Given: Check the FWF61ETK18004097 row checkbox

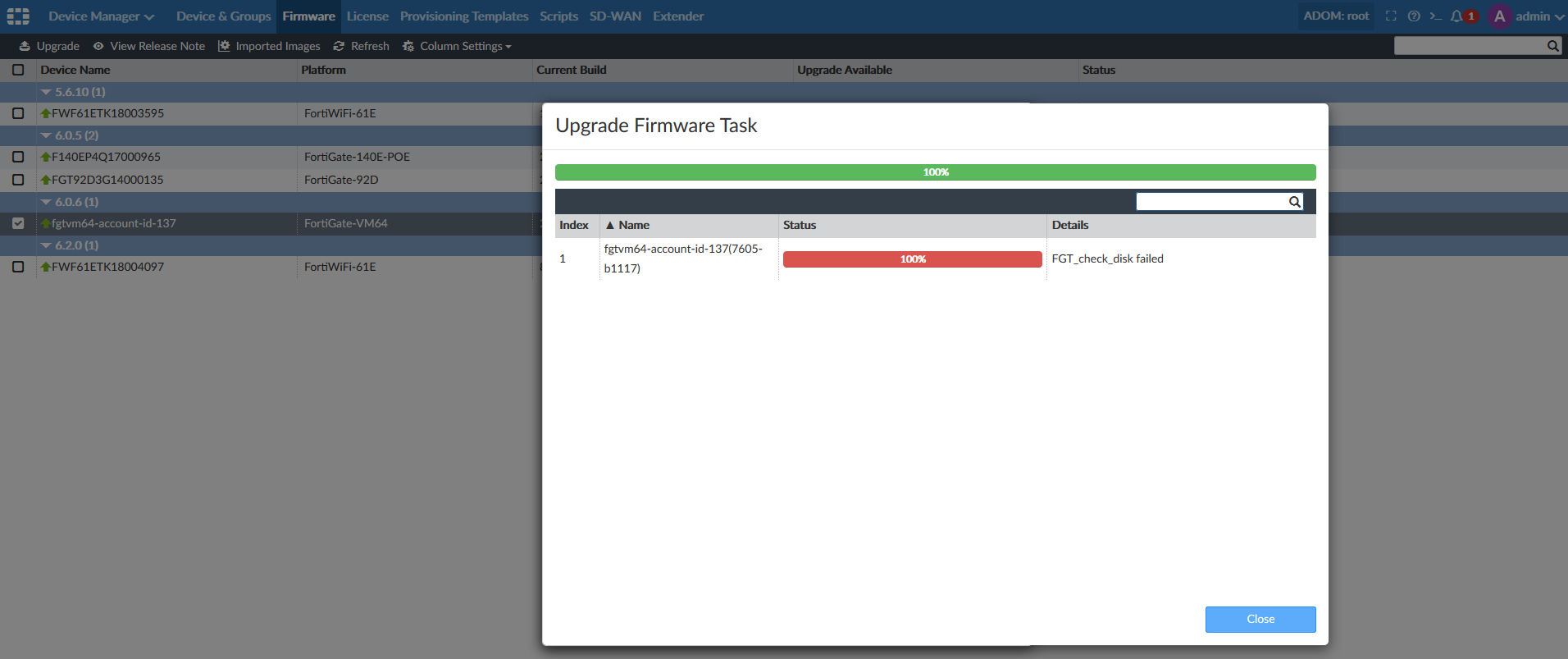Looking at the screenshot, I should click(x=18, y=267).
